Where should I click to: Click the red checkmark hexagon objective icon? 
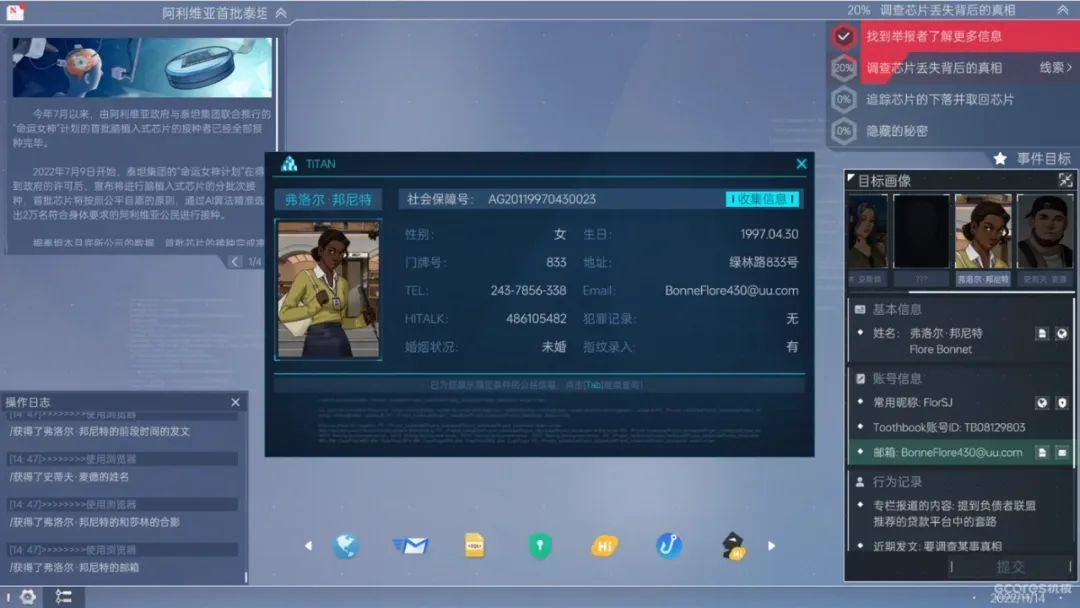844,36
